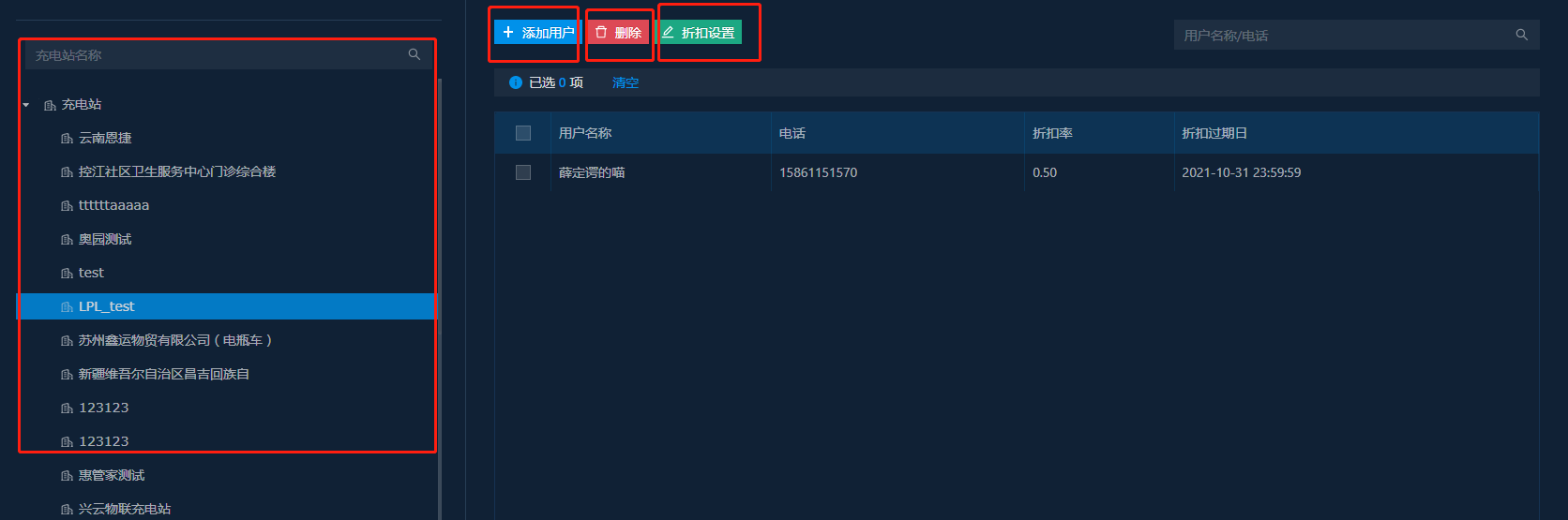Select 奥园测试 station in the tree
The width and height of the screenshot is (1568, 520).
click(x=105, y=239)
